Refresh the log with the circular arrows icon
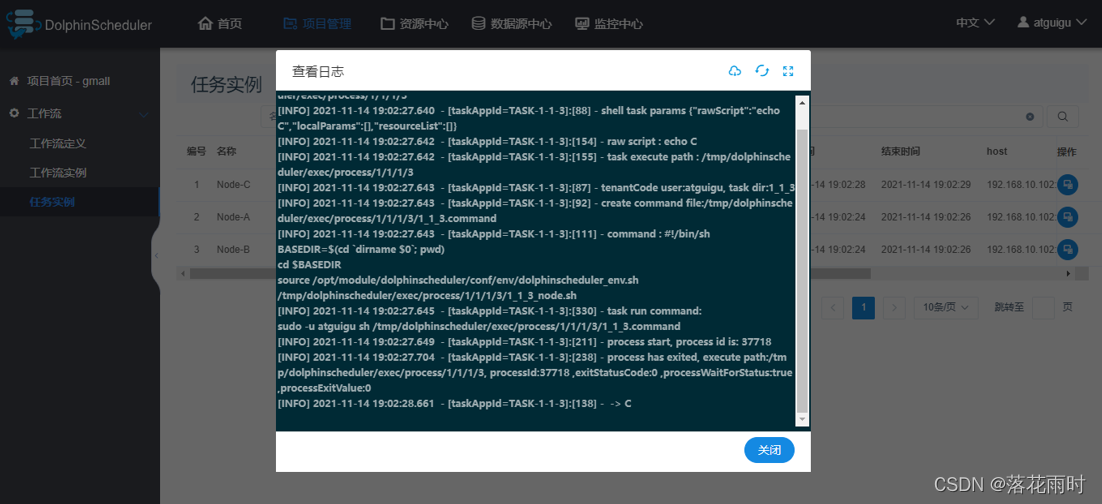This screenshot has height=504, width=1102. point(762,71)
